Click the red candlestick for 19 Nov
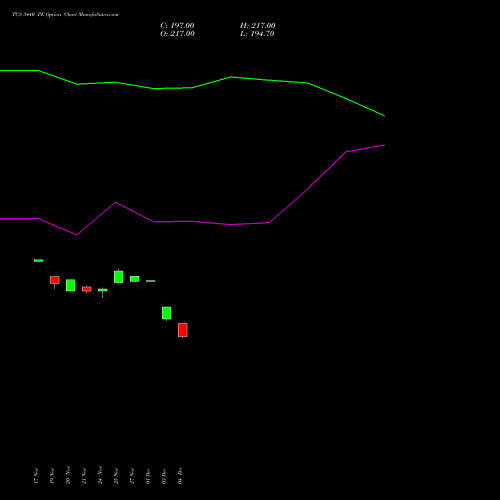 click(55, 282)
